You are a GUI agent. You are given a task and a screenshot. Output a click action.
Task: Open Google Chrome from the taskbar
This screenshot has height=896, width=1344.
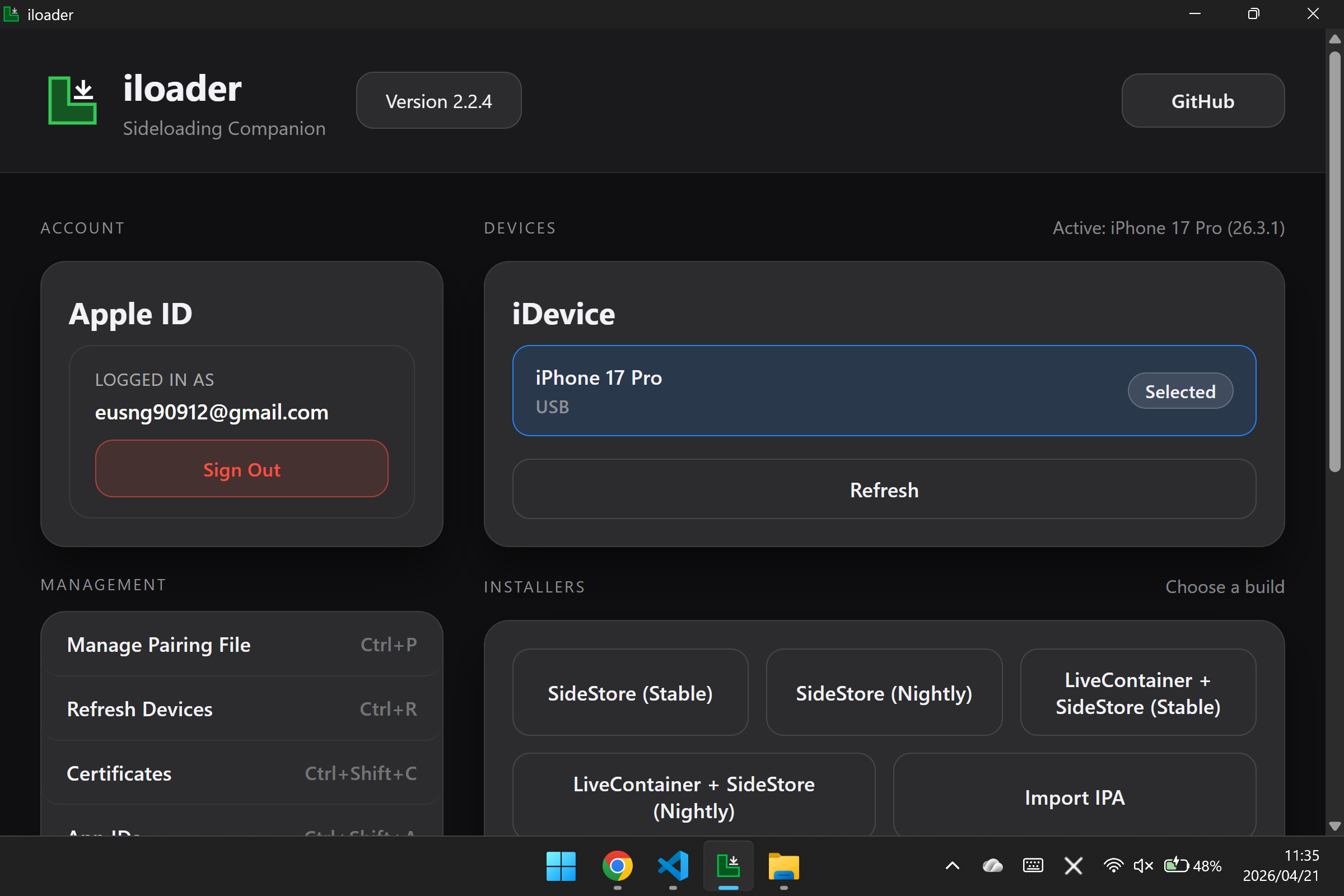(x=617, y=866)
